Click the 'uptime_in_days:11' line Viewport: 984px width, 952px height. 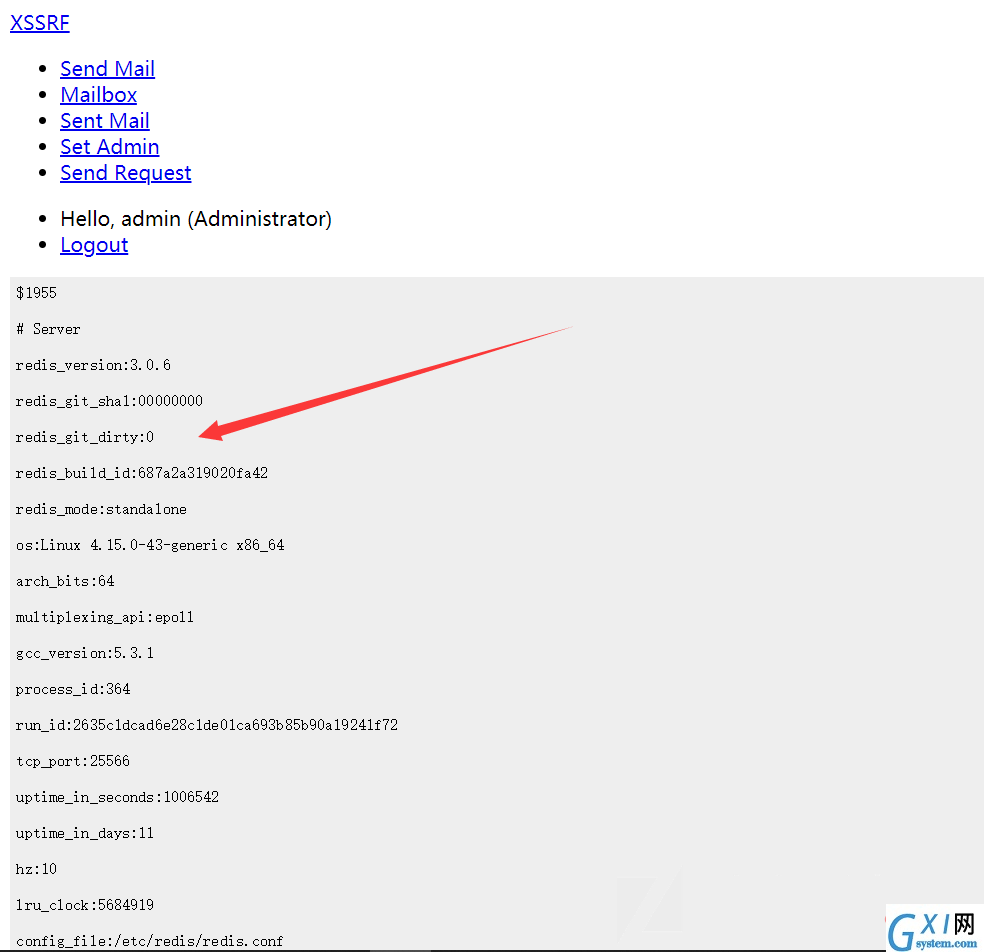click(85, 833)
